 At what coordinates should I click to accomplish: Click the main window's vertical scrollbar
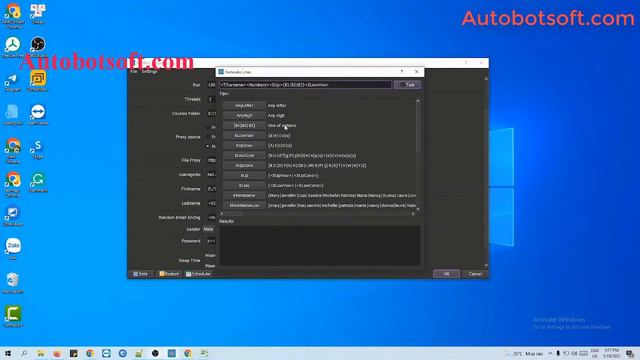486,171
